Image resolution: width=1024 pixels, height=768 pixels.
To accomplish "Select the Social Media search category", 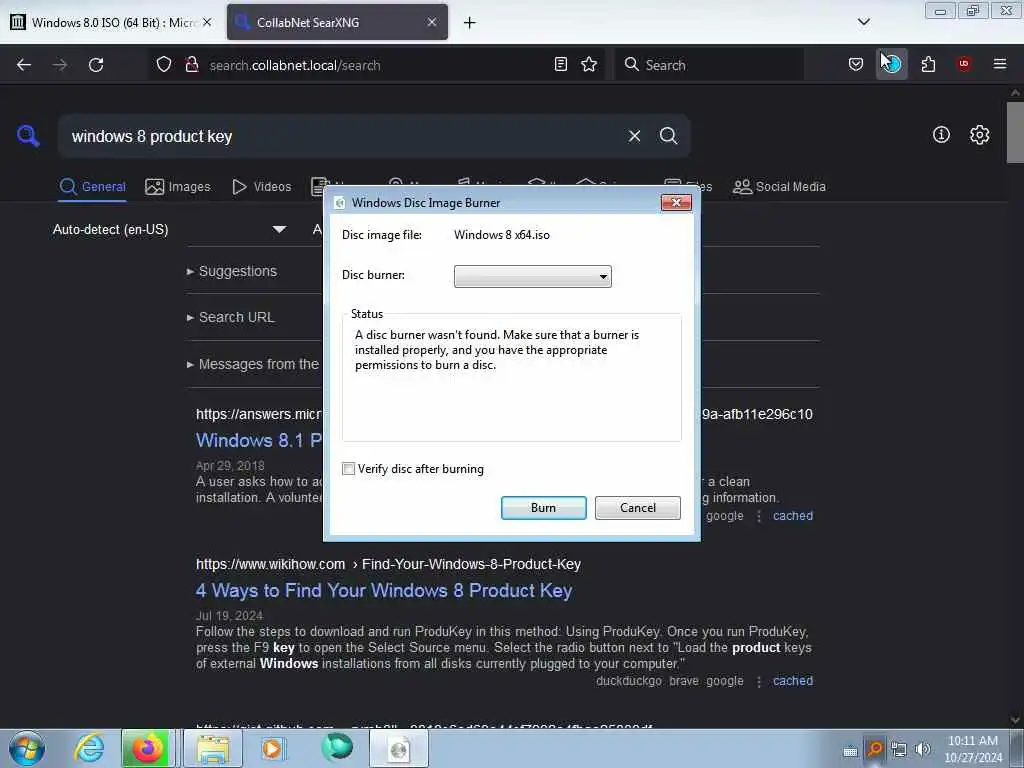I will coord(779,187).
